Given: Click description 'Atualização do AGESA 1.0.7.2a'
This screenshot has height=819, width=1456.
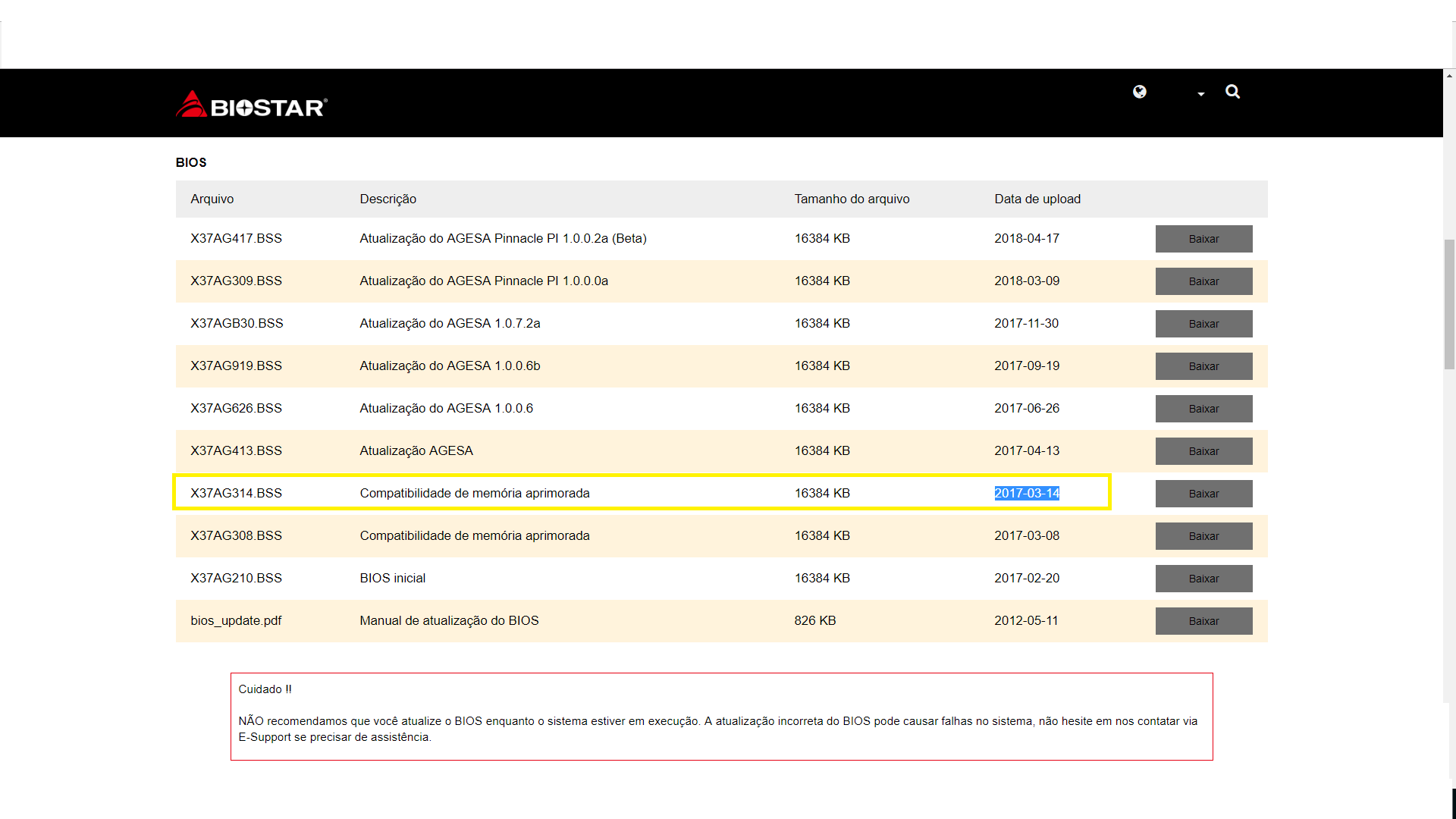Looking at the screenshot, I should 450,323.
